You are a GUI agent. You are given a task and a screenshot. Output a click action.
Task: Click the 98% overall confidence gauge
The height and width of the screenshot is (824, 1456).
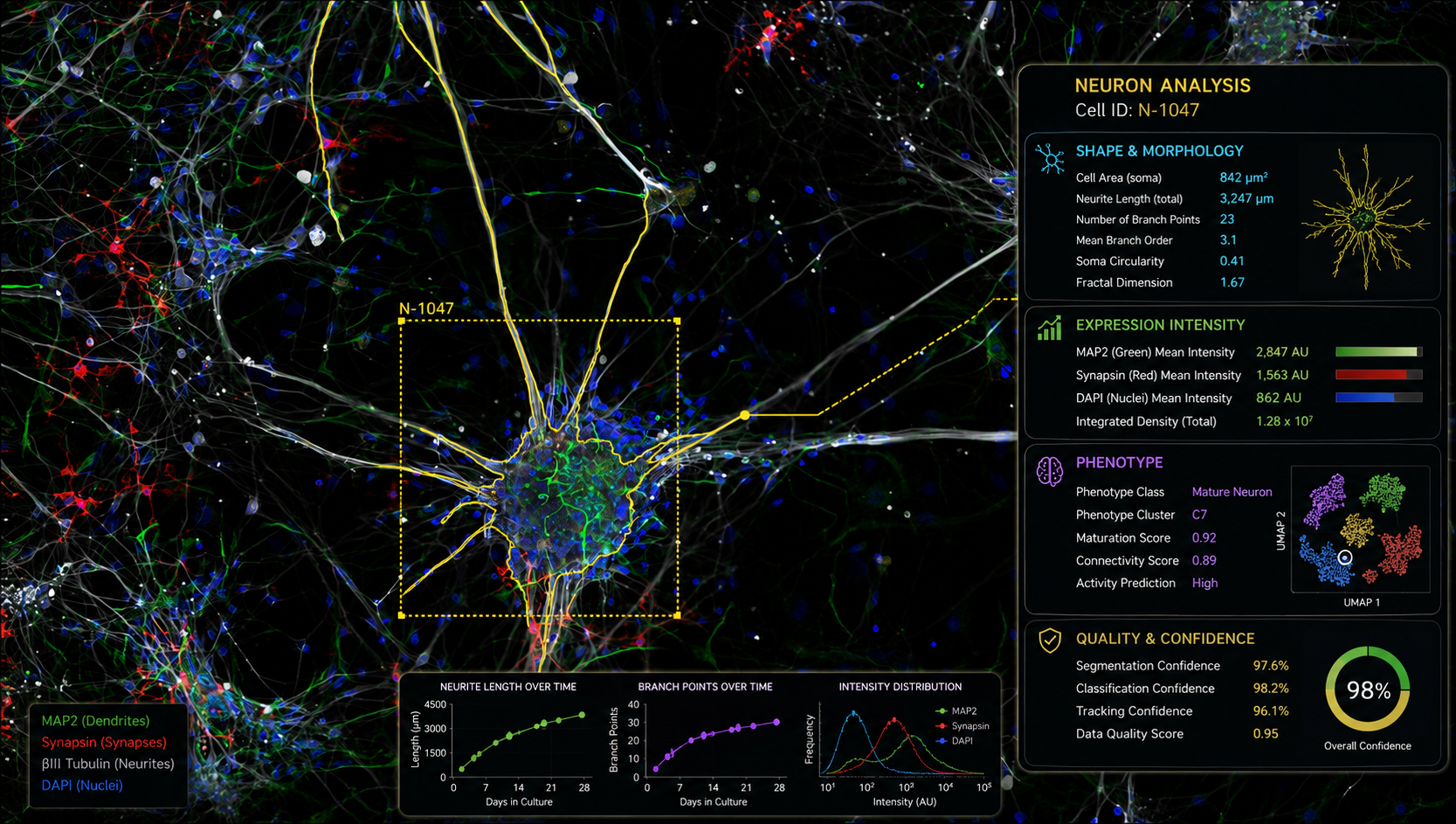click(x=1367, y=689)
